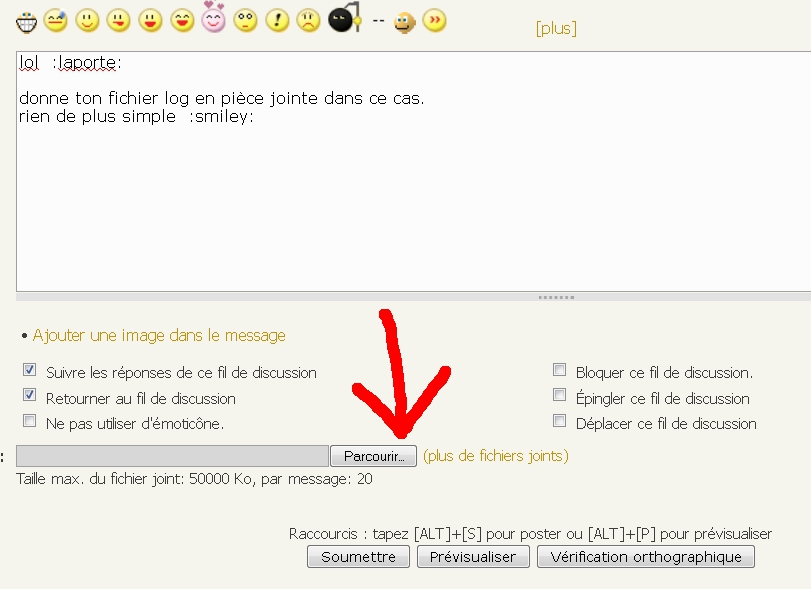The width and height of the screenshot is (811, 589).
Task: Check 'Épingler ce fil de discussion'
Action: [559, 395]
